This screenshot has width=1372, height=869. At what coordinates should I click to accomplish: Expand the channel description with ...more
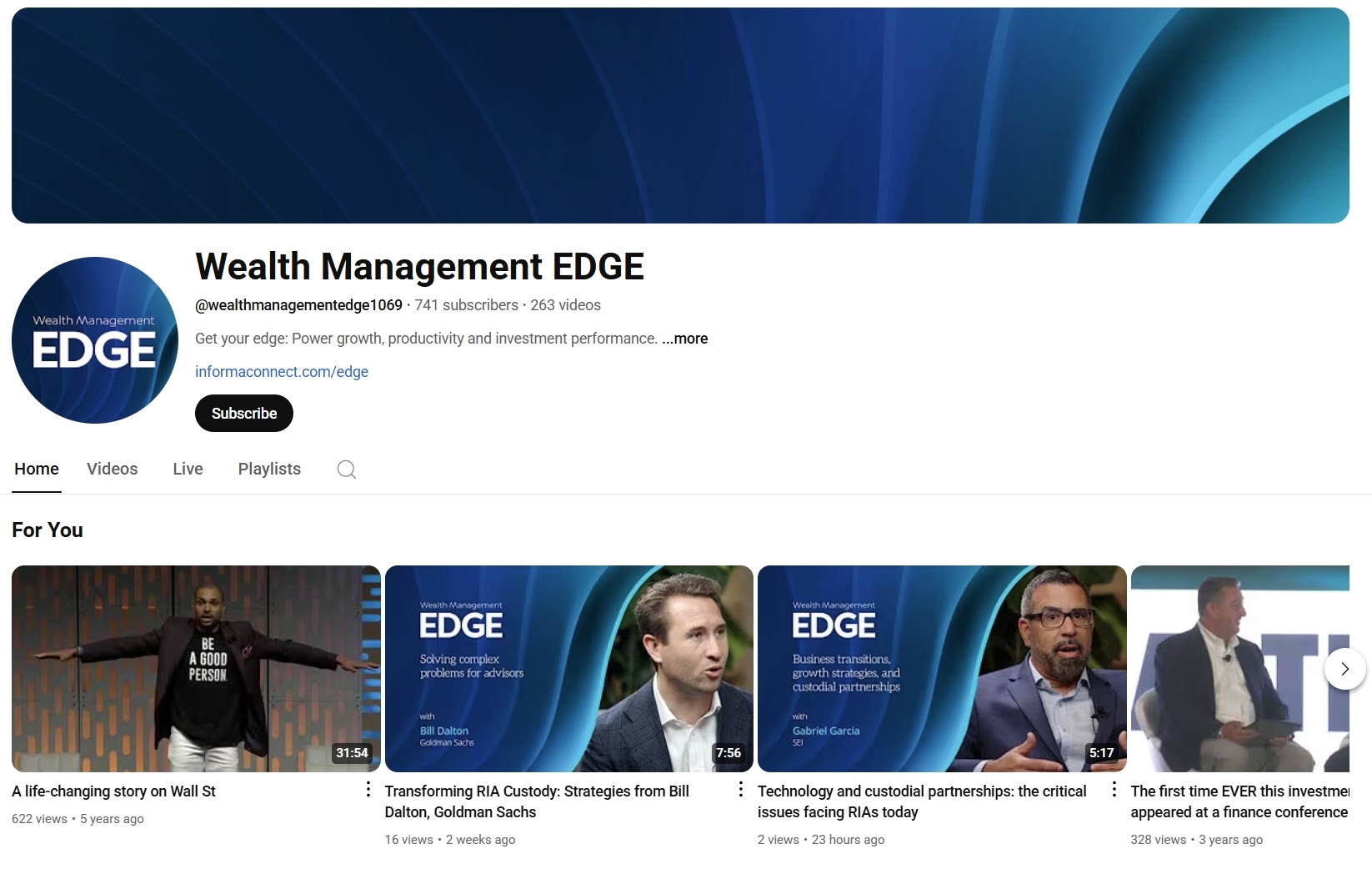684,339
